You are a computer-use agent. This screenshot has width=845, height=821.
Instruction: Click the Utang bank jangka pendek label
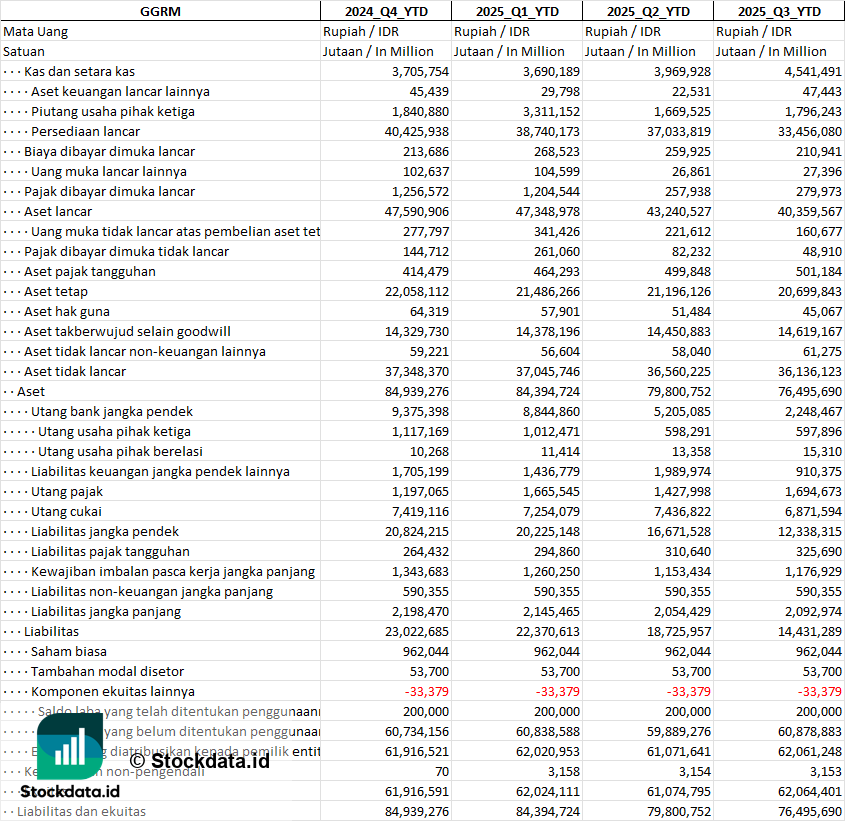coord(112,411)
